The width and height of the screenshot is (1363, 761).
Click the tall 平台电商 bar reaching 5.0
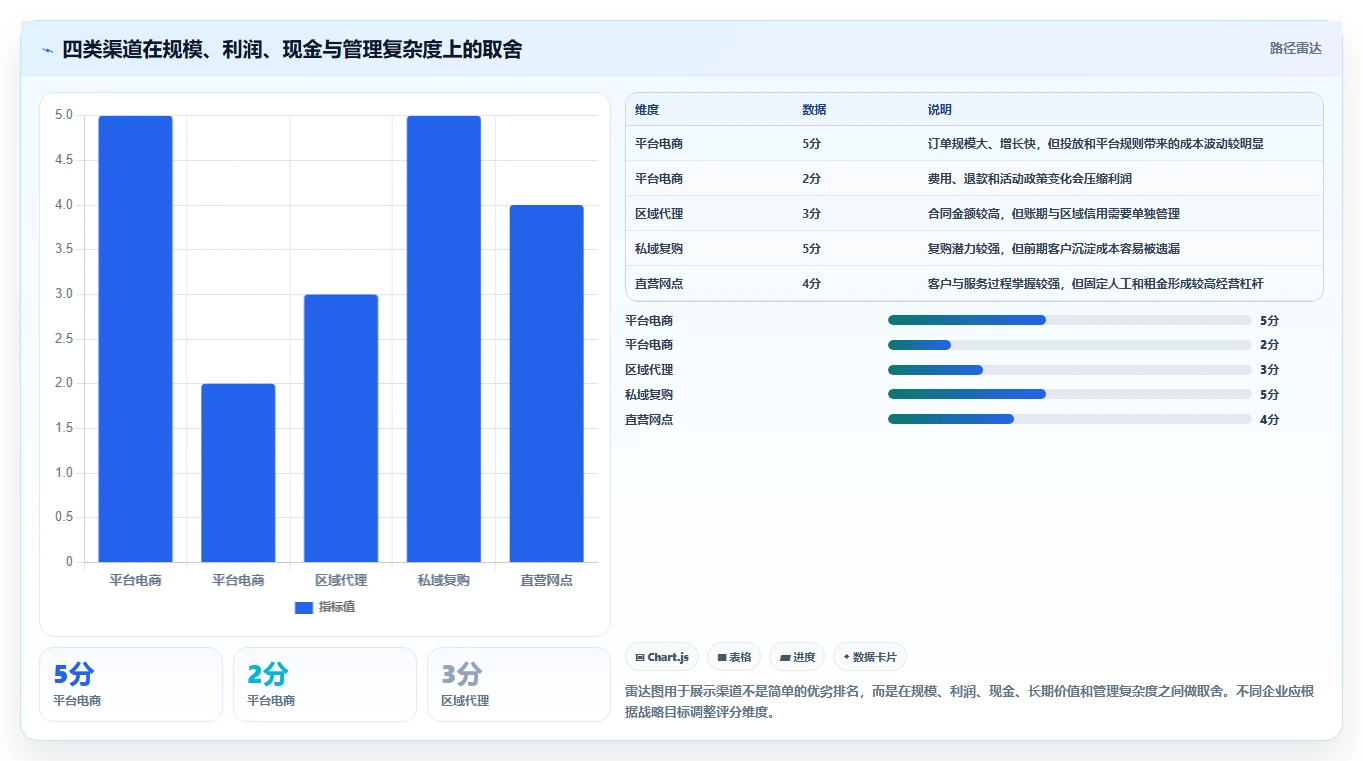(135, 339)
